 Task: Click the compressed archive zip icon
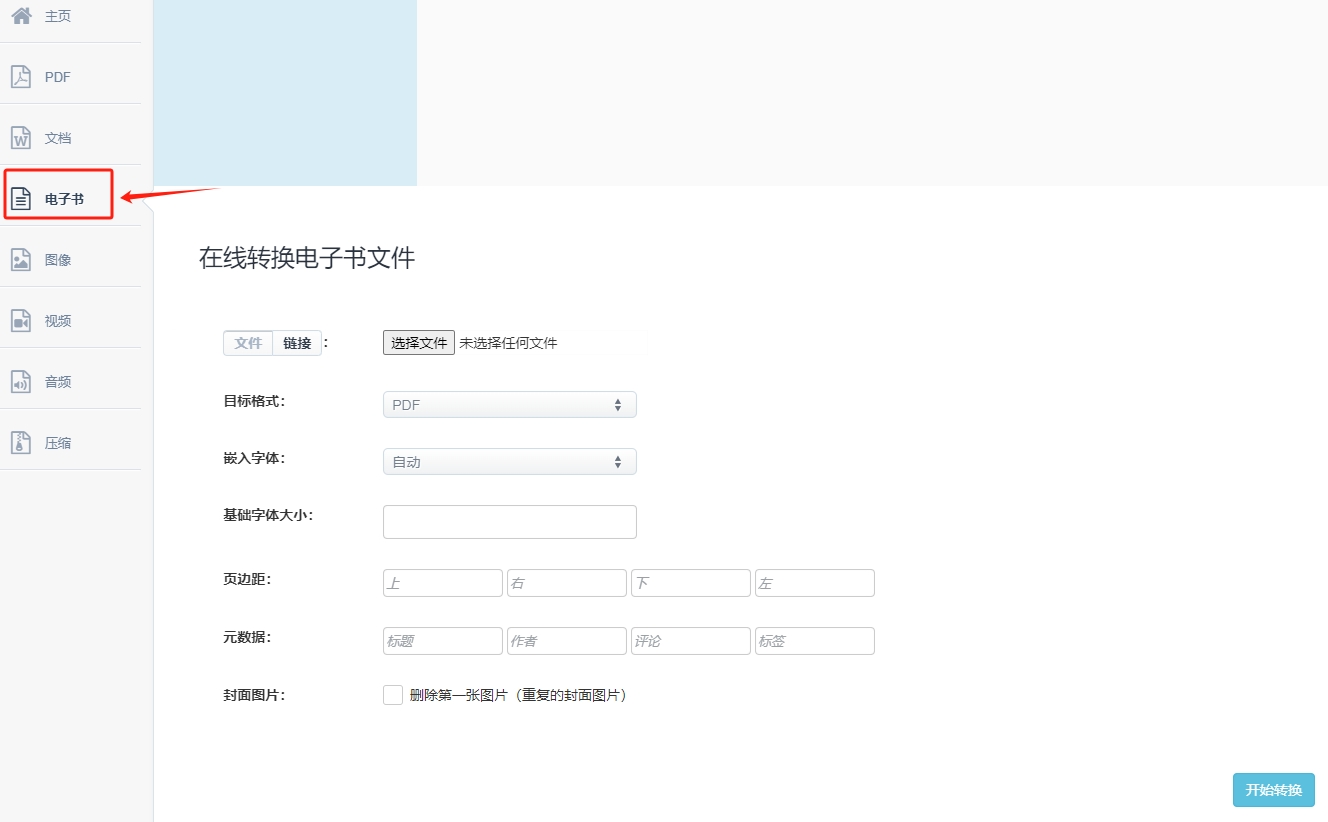[21, 443]
